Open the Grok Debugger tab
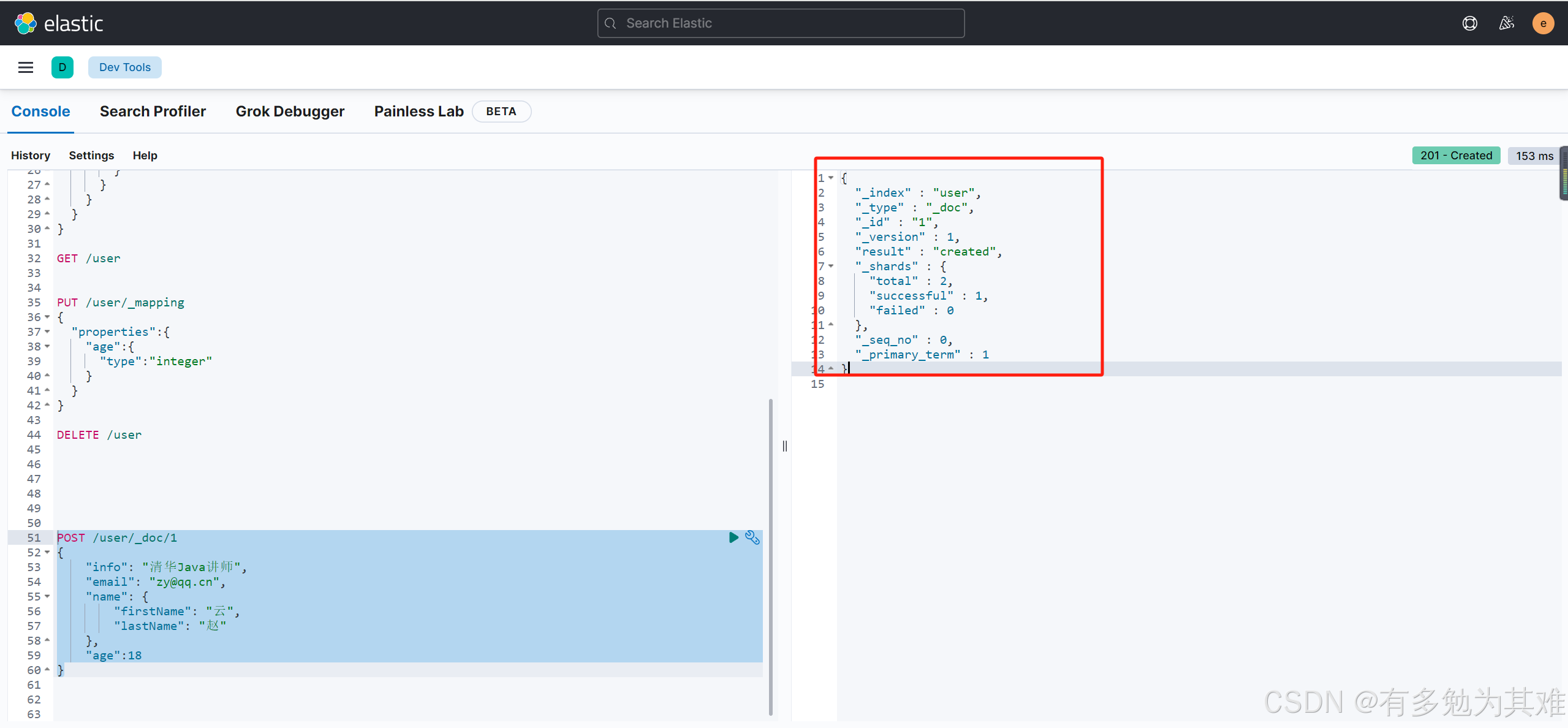This screenshot has width=1568, height=728. (x=290, y=112)
